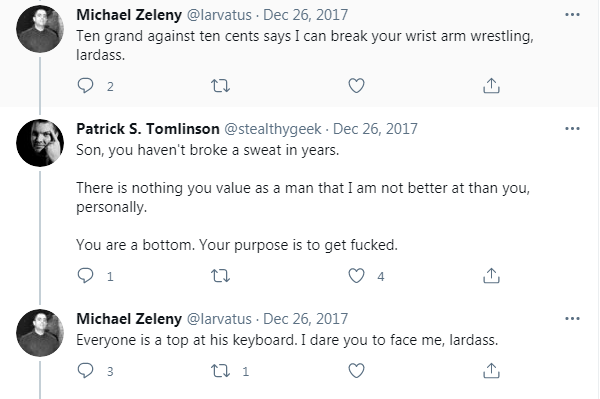600x399 pixels.
Task: Retweet the first Michael Zeleny tweet
Action: click(x=220, y=86)
